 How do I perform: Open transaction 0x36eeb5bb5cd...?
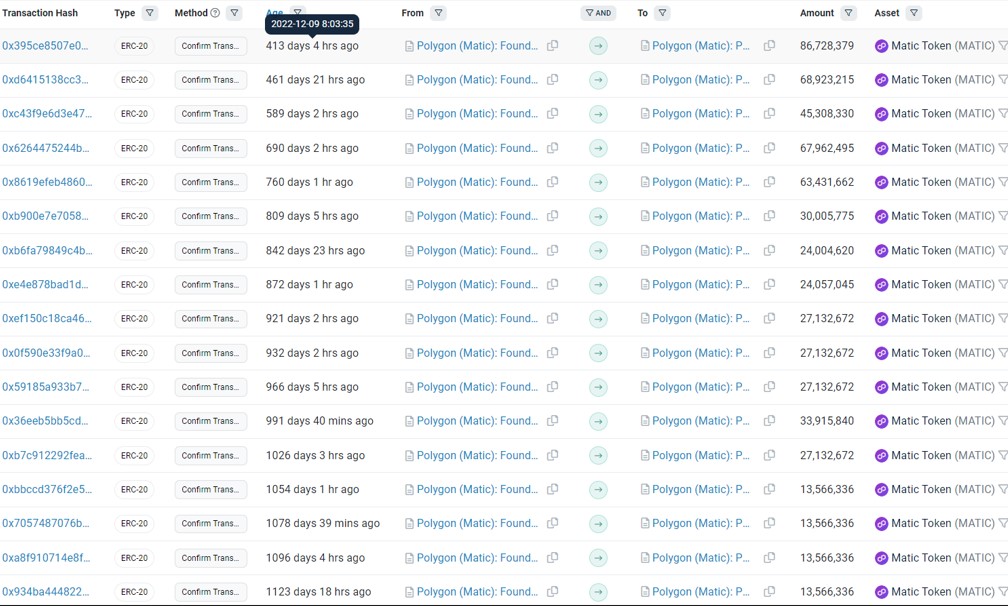[45, 421]
